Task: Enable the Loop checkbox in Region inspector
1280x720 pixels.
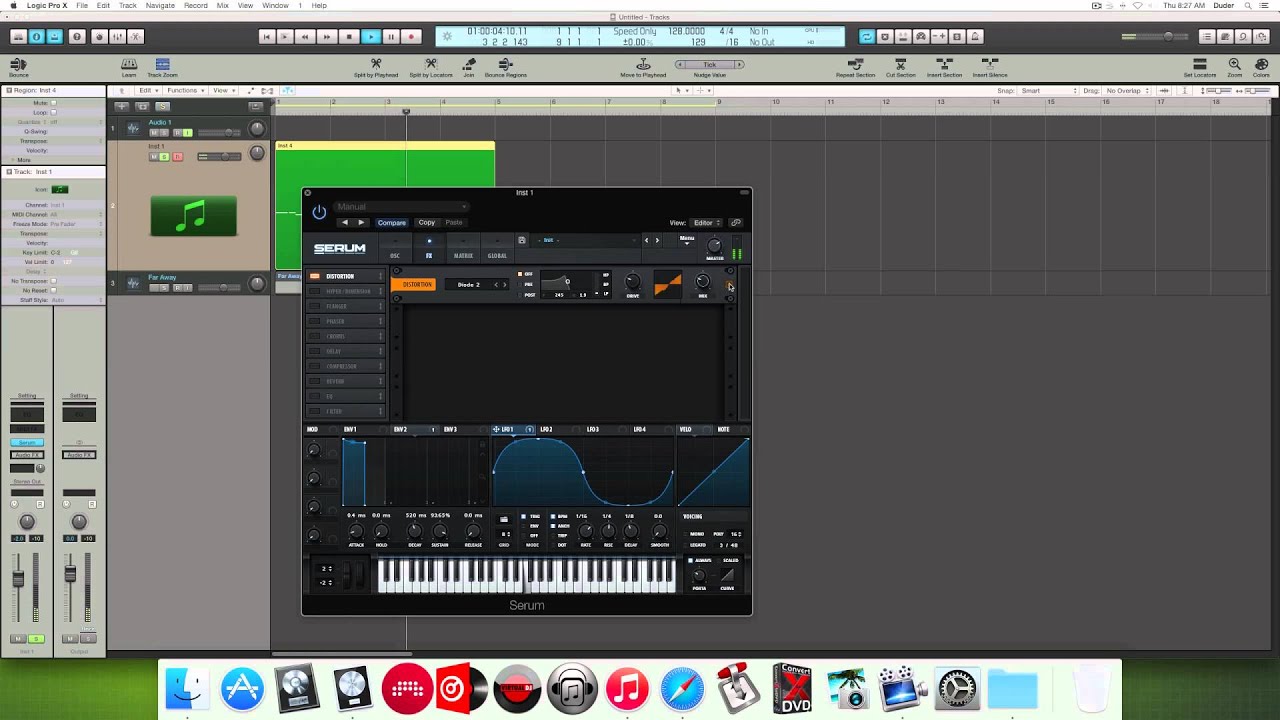Action: pos(54,112)
